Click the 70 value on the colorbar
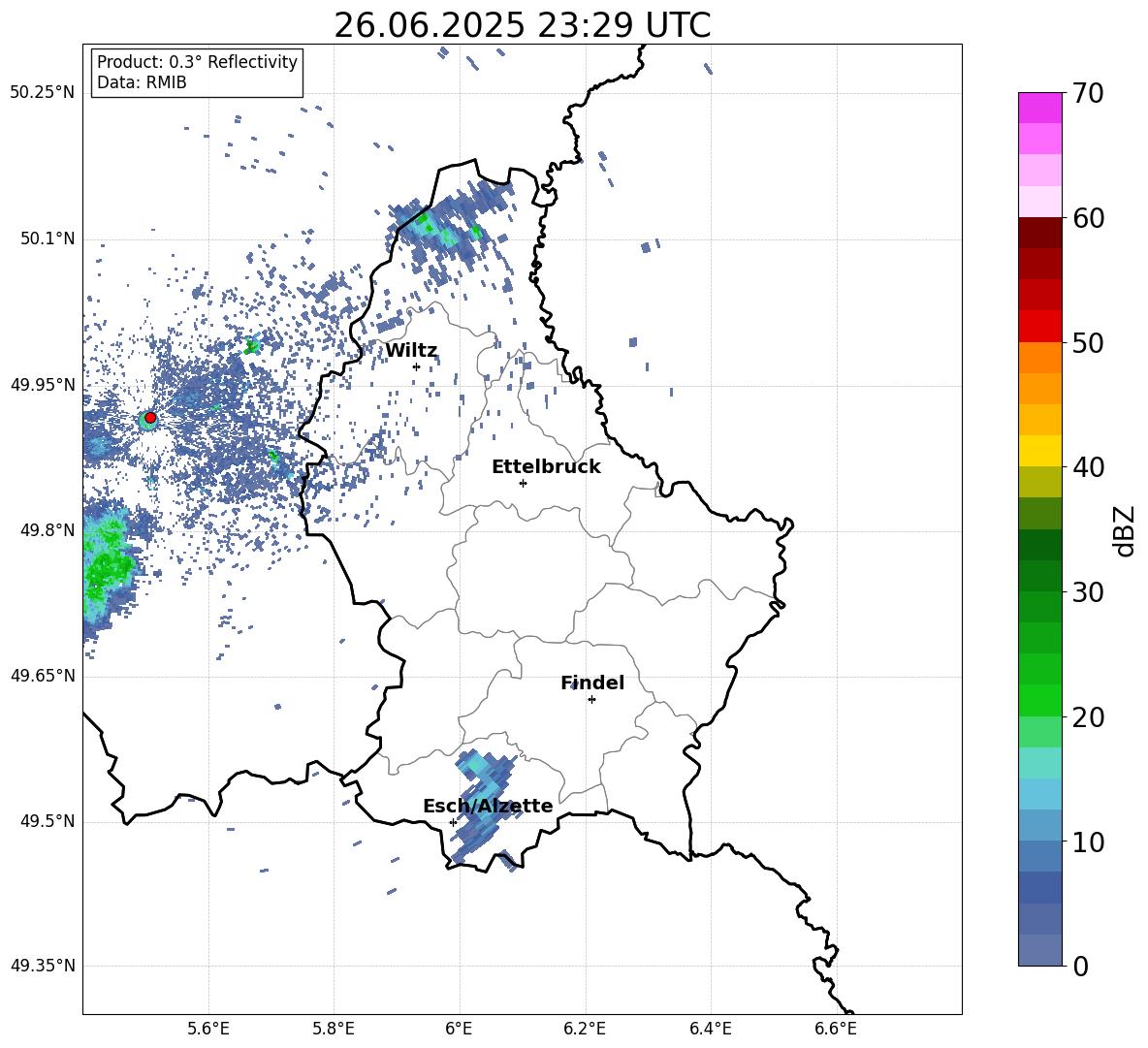 click(x=1088, y=93)
